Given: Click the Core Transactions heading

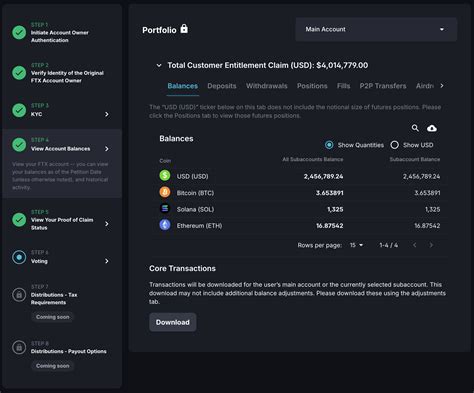Looking at the screenshot, I should 182,268.
